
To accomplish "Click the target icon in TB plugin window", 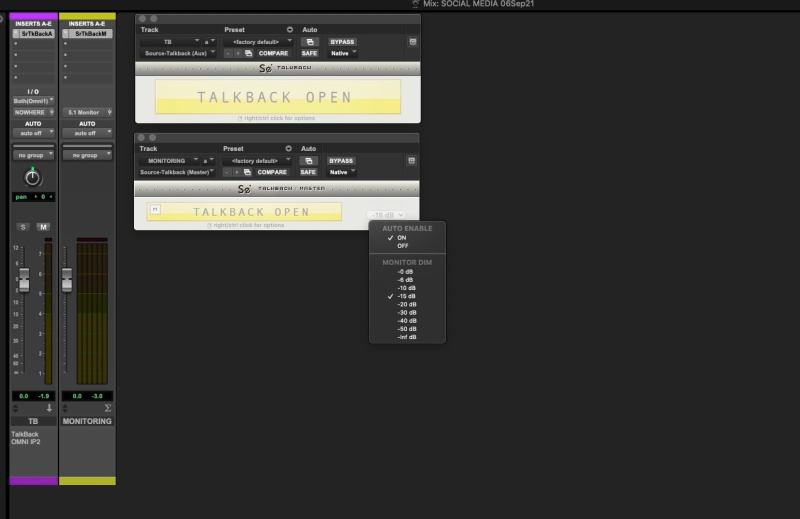I will pyautogui.click(x=412, y=42).
